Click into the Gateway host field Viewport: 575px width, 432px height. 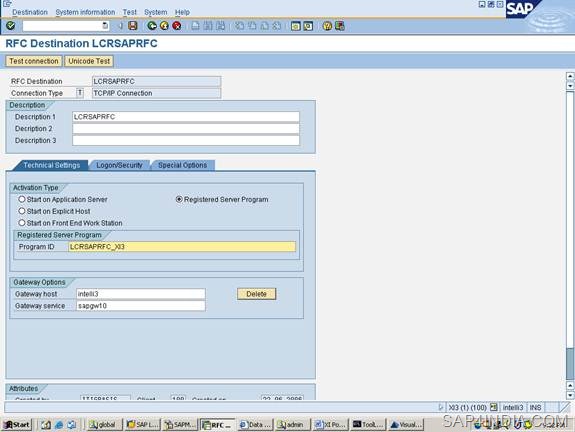coord(141,294)
